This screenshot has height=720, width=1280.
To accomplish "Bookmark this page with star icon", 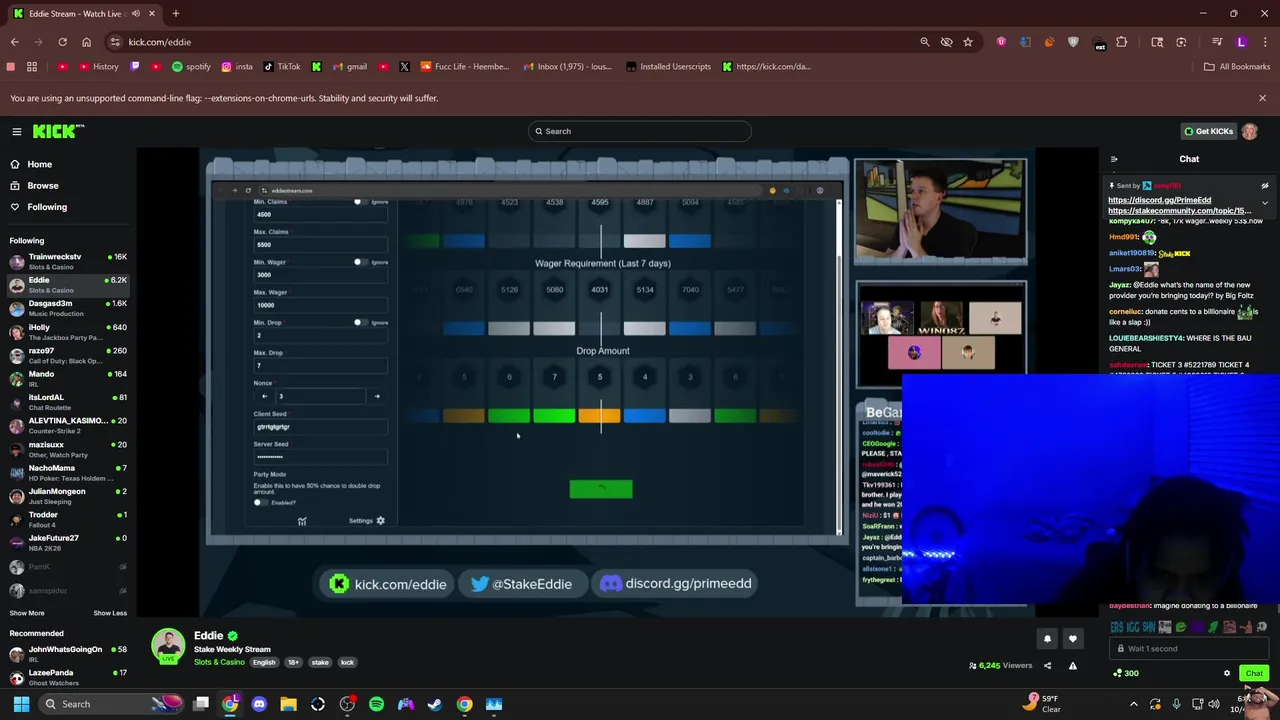I will 968,42.
